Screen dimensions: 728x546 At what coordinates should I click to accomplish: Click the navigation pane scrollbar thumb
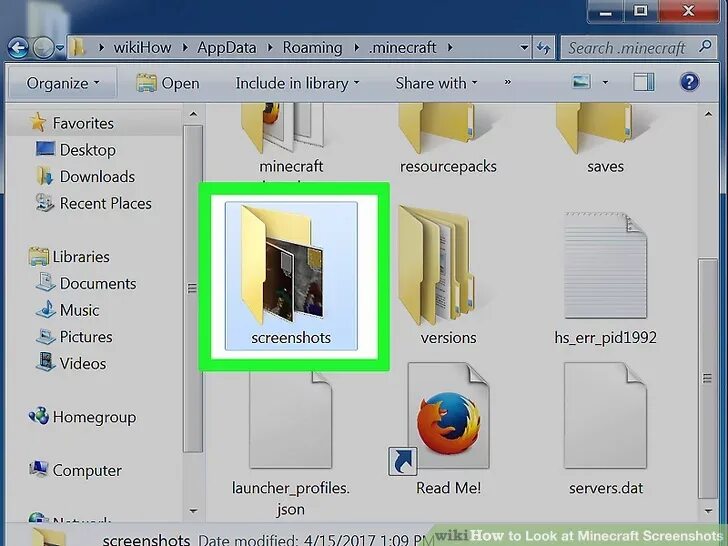click(192, 288)
